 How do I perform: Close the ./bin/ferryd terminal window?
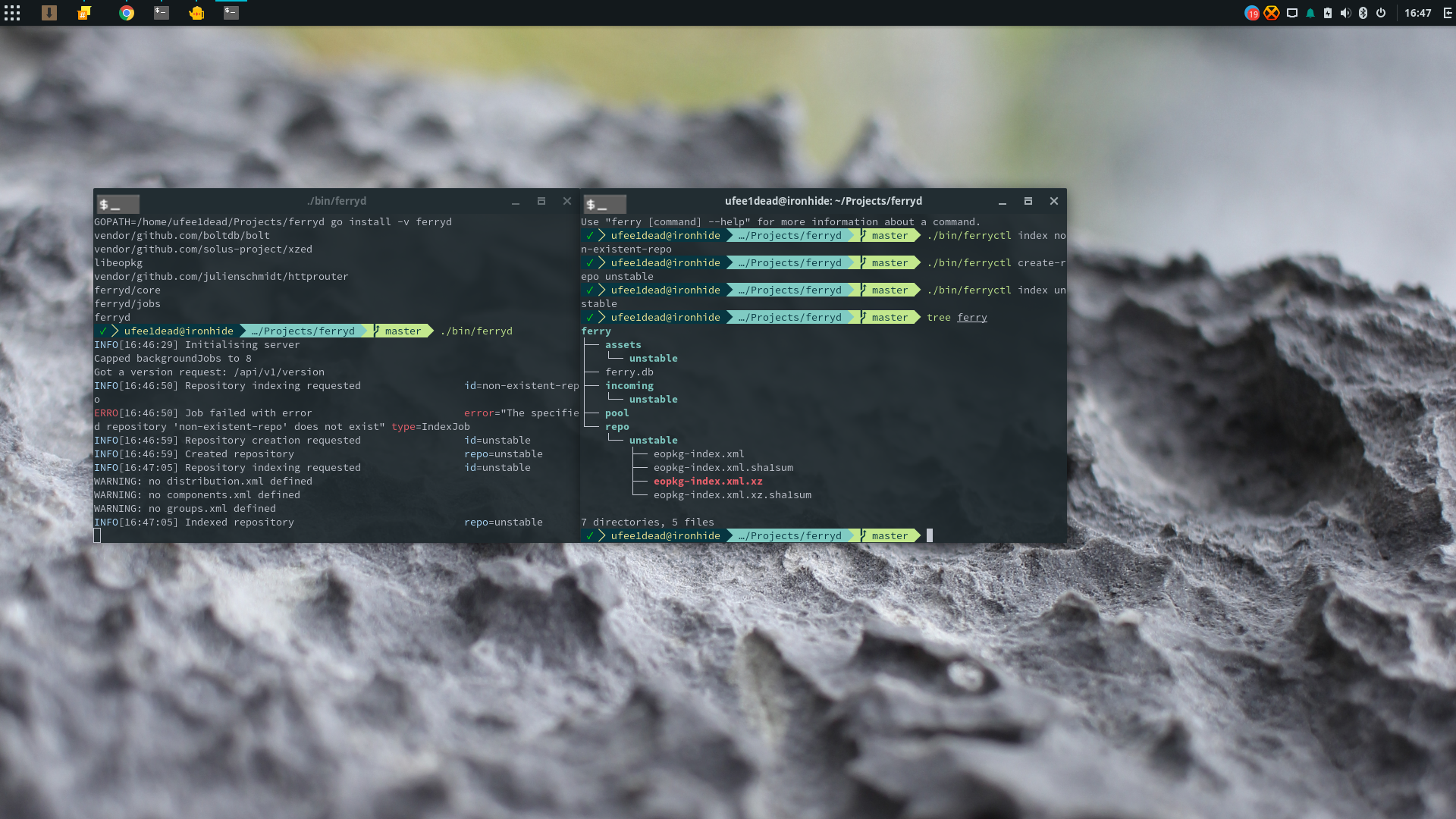click(x=567, y=201)
